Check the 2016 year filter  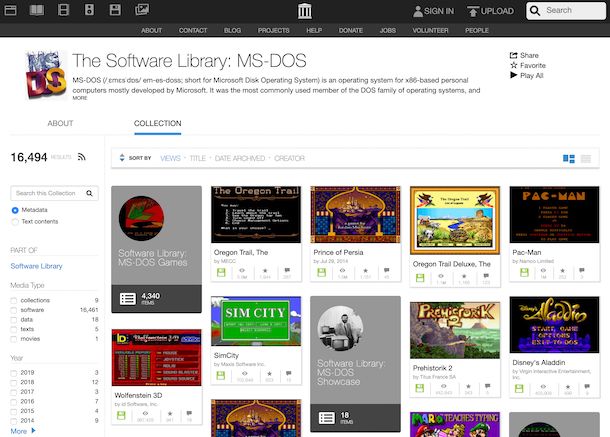(x=14, y=402)
